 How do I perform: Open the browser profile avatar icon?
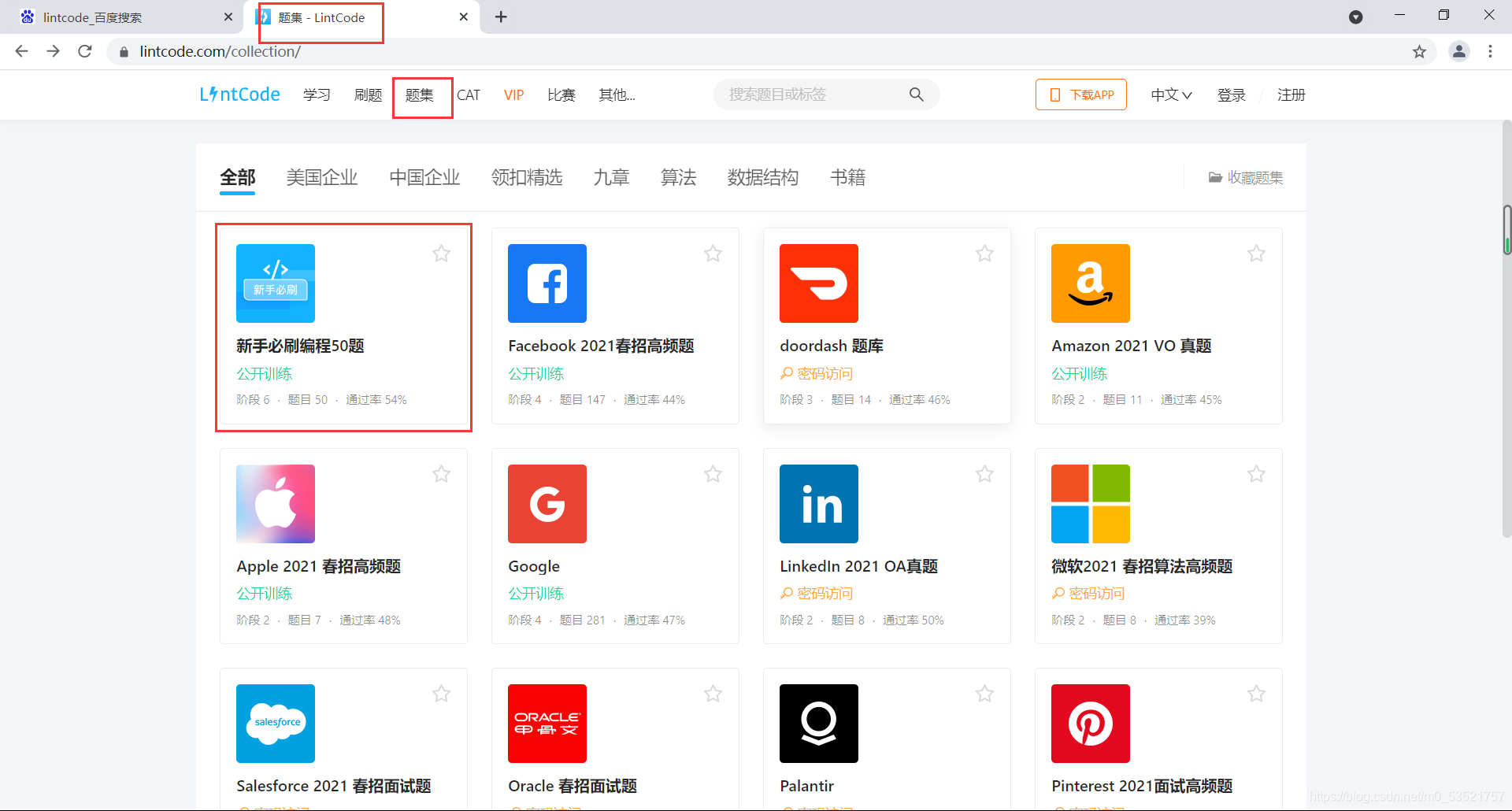pos(1459,52)
